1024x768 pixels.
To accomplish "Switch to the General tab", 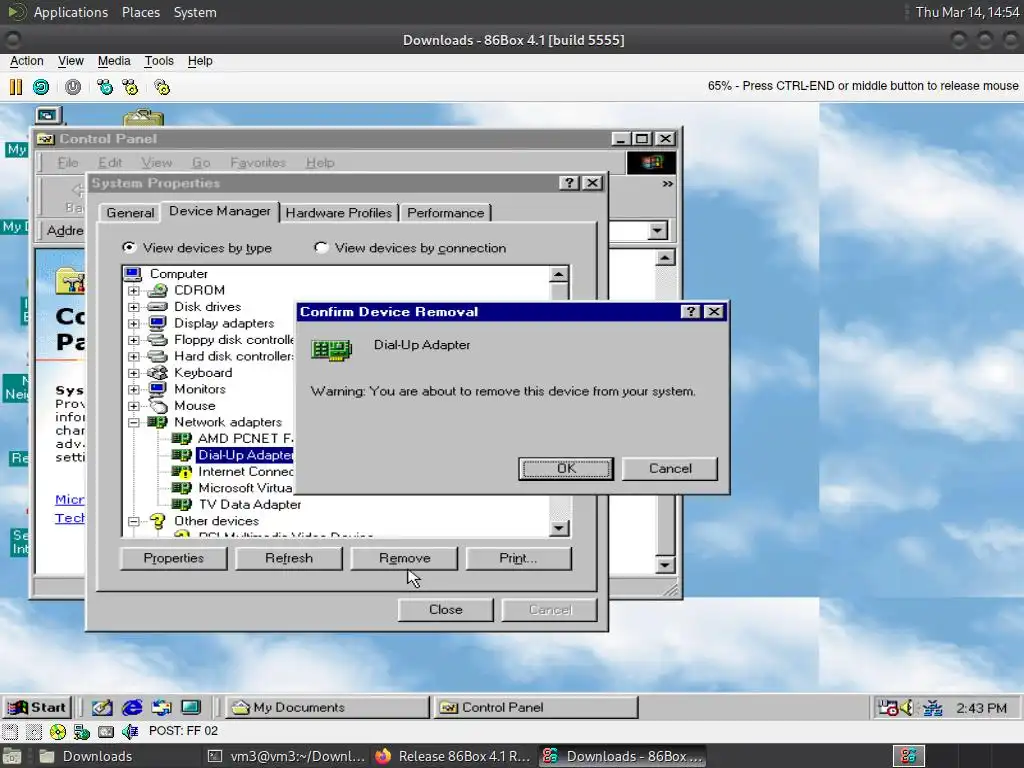I will point(130,213).
